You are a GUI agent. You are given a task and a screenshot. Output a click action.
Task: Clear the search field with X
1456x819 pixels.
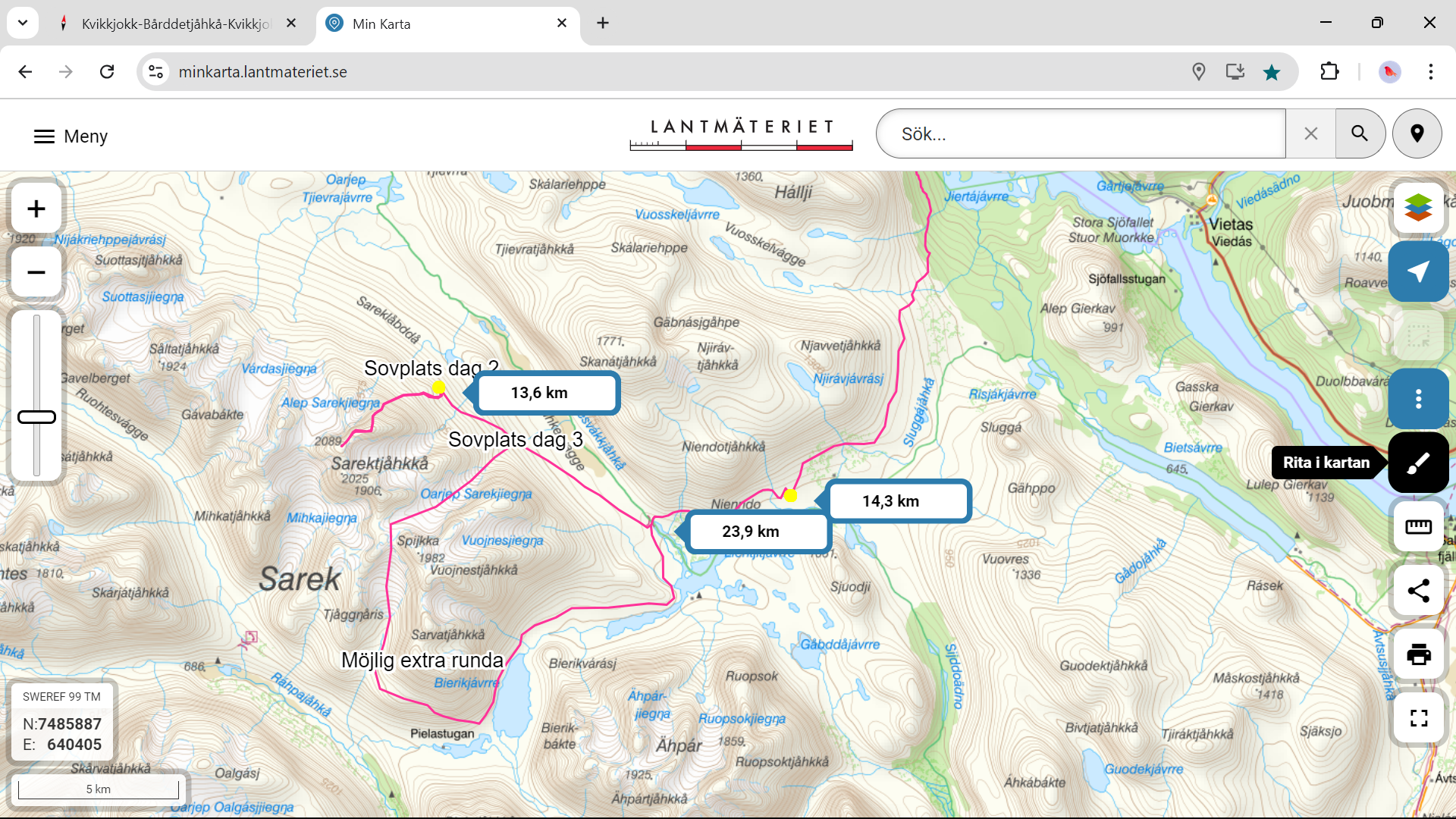click(x=1310, y=134)
